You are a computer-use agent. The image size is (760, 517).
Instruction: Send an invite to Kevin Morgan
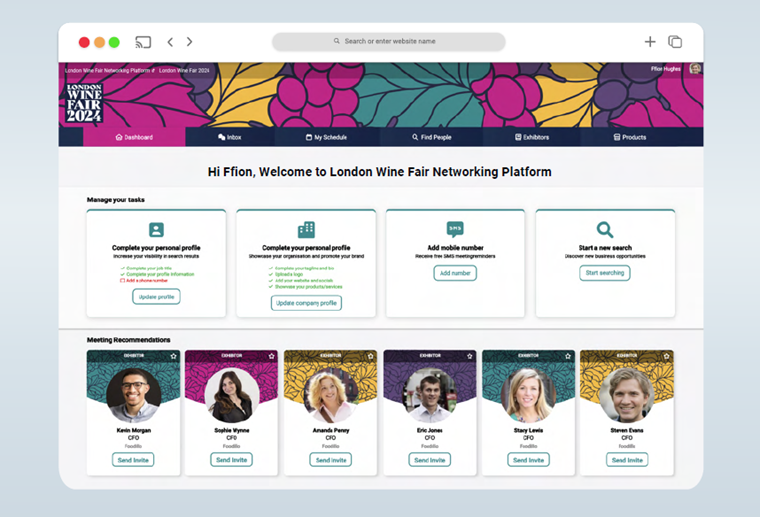pyautogui.click(x=133, y=460)
